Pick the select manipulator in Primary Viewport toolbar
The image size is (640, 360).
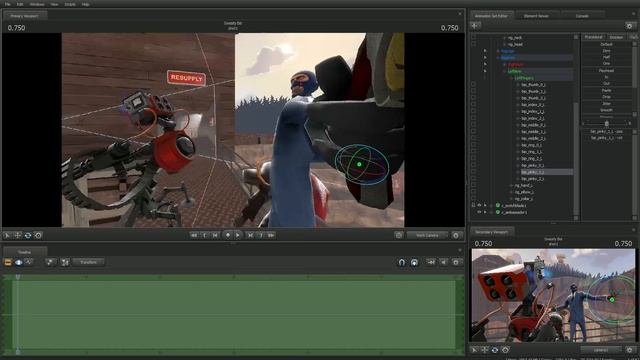click(7, 236)
